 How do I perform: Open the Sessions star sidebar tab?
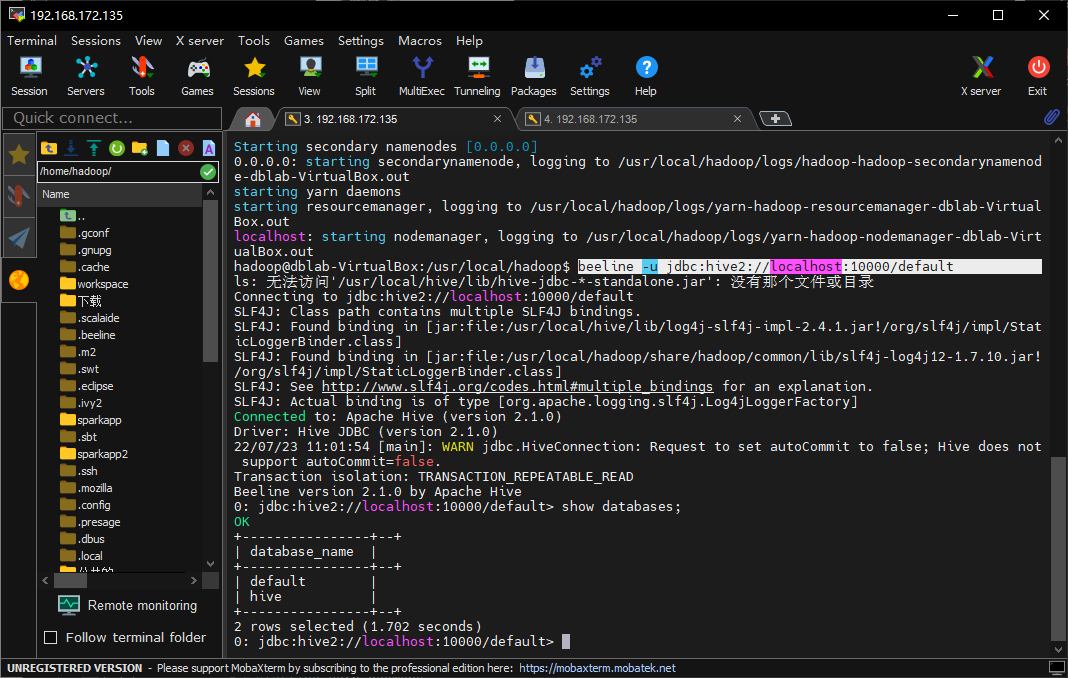(x=18, y=155)
